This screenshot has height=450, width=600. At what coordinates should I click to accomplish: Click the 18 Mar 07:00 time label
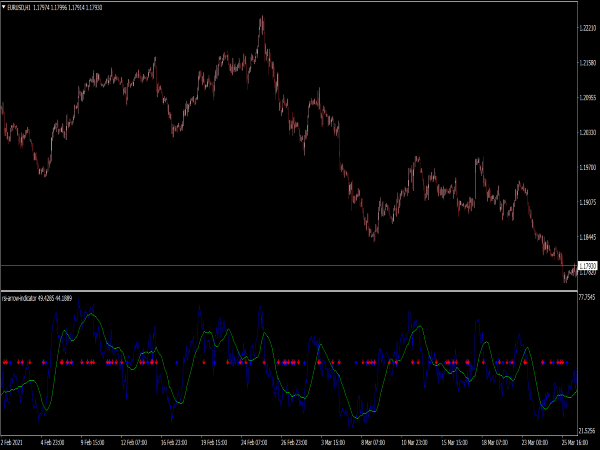pos(495,443)
